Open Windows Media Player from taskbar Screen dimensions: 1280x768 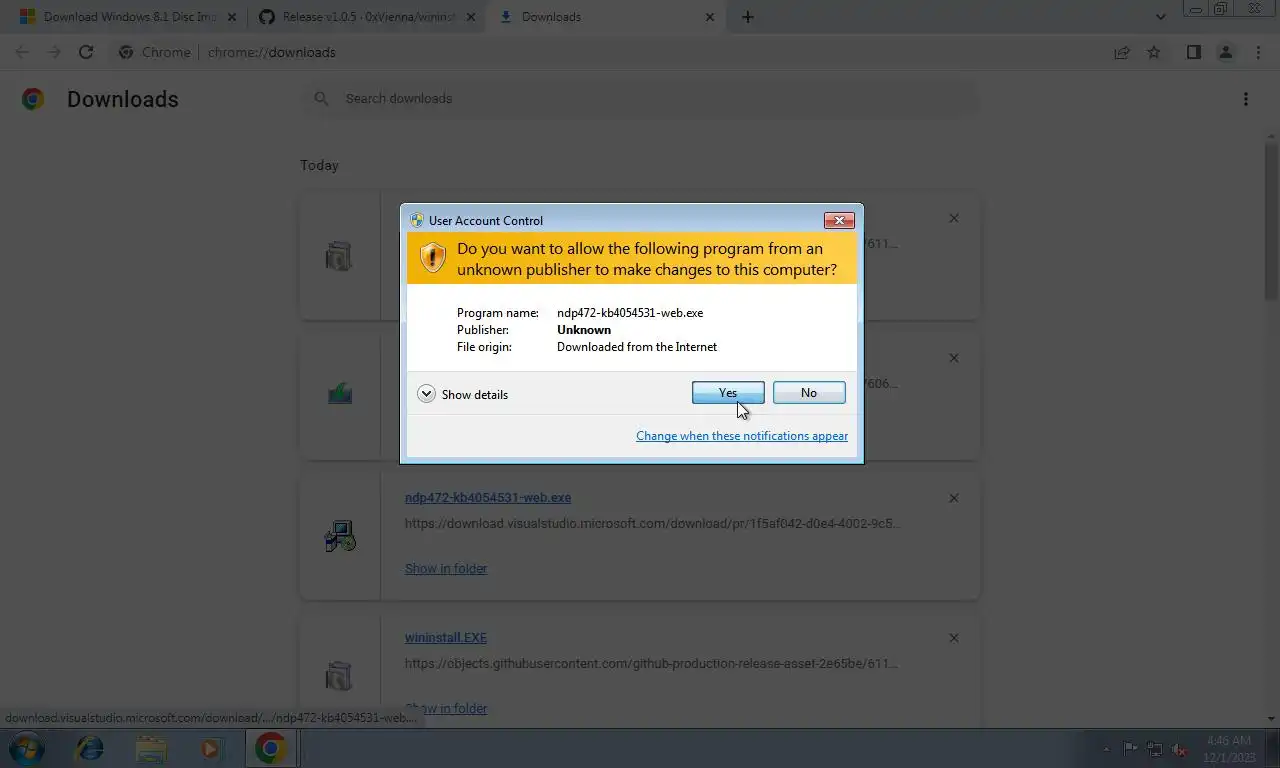click(211, 748)
